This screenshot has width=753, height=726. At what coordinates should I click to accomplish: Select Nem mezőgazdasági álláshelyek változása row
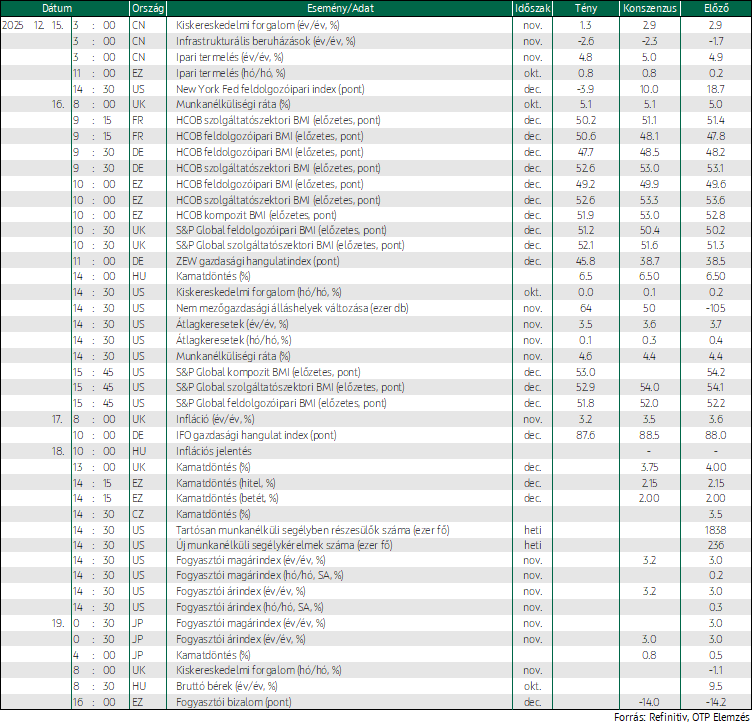(376, 308)
